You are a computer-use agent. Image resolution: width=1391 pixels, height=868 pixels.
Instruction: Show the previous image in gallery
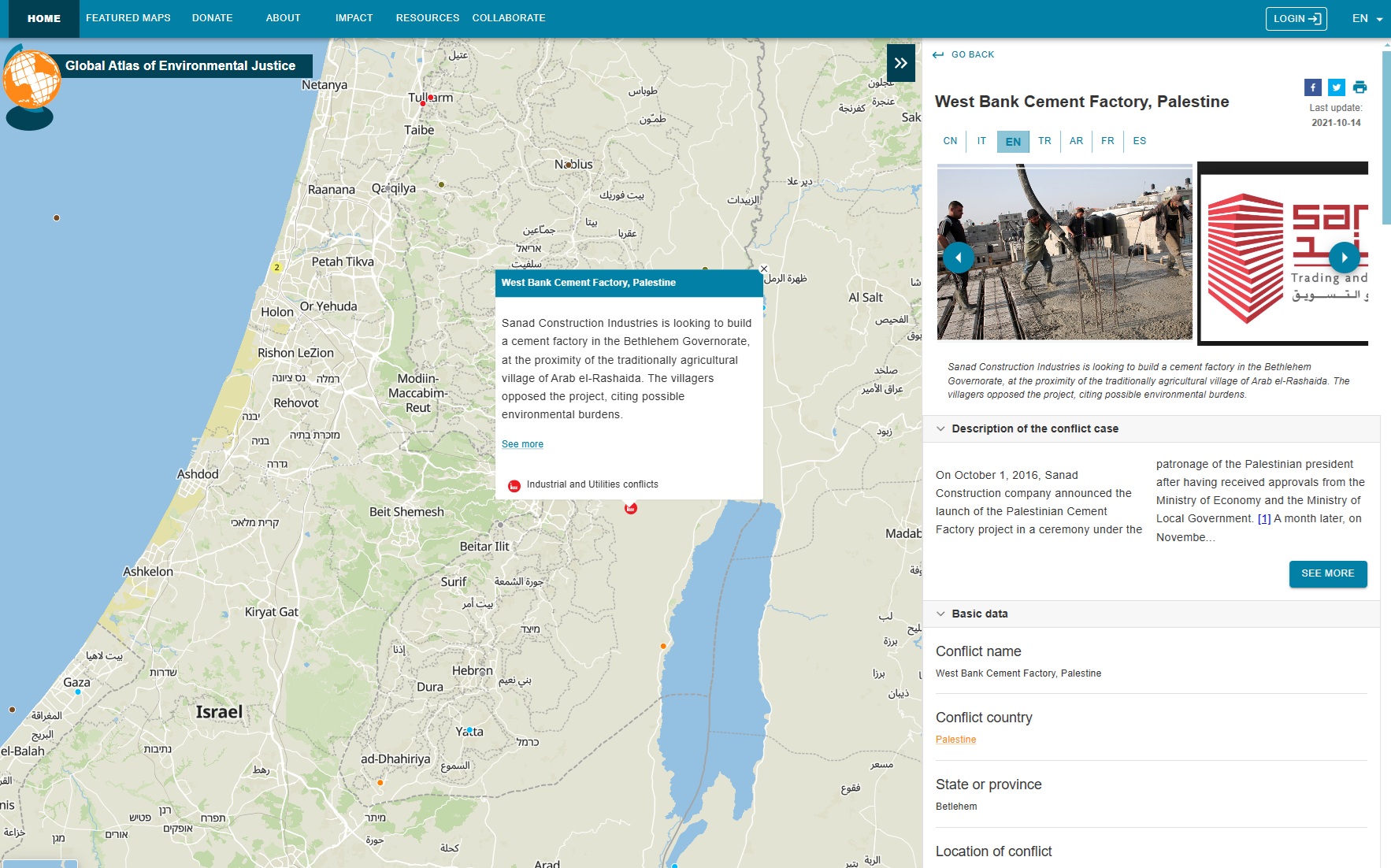pos(958,258)
